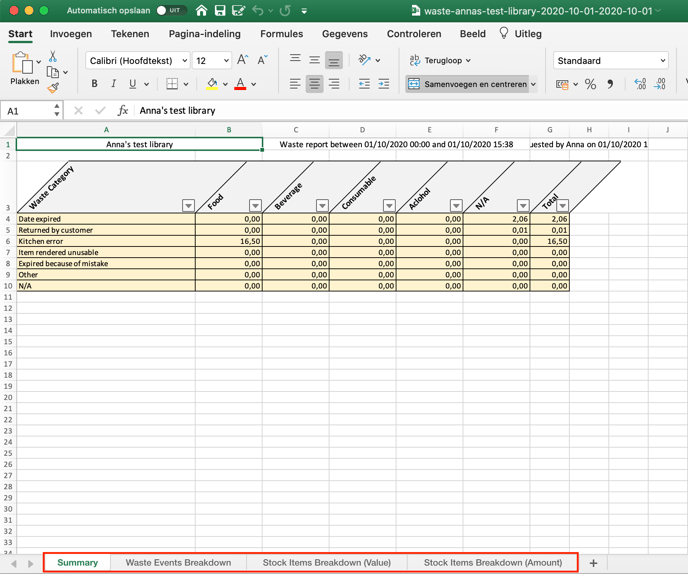Toggle center horizontal alignment
This screenshot has height=574, width=688.
[x=314, y=84]
